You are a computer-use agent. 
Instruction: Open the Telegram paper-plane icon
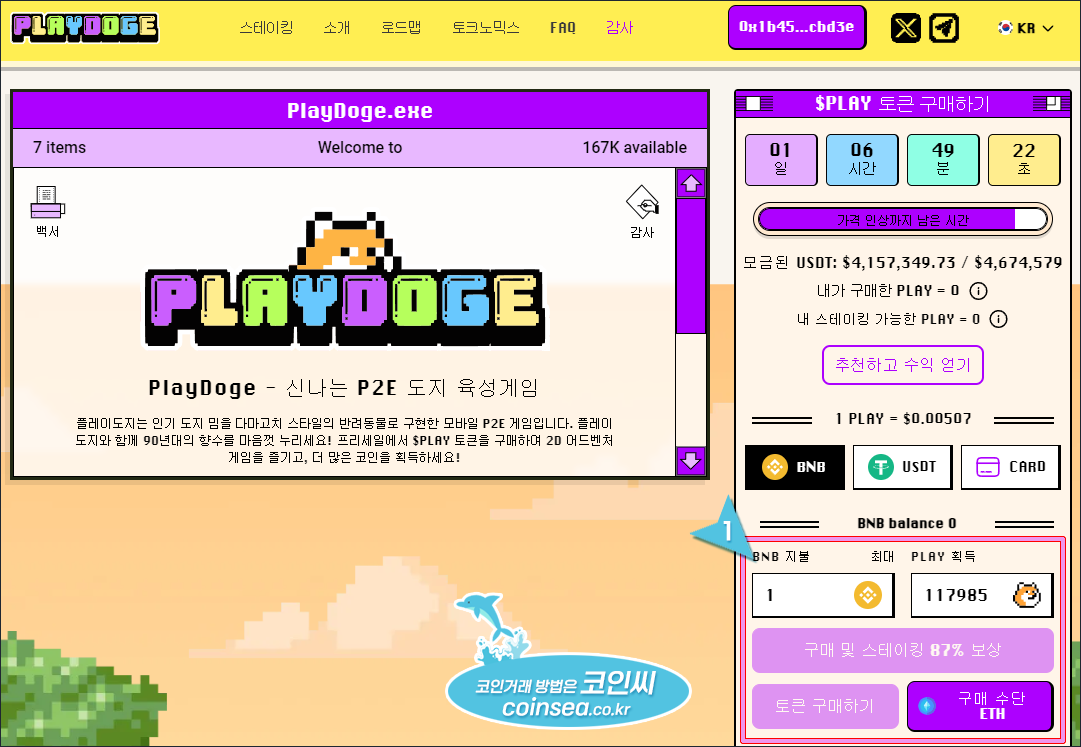pos(944,28)
